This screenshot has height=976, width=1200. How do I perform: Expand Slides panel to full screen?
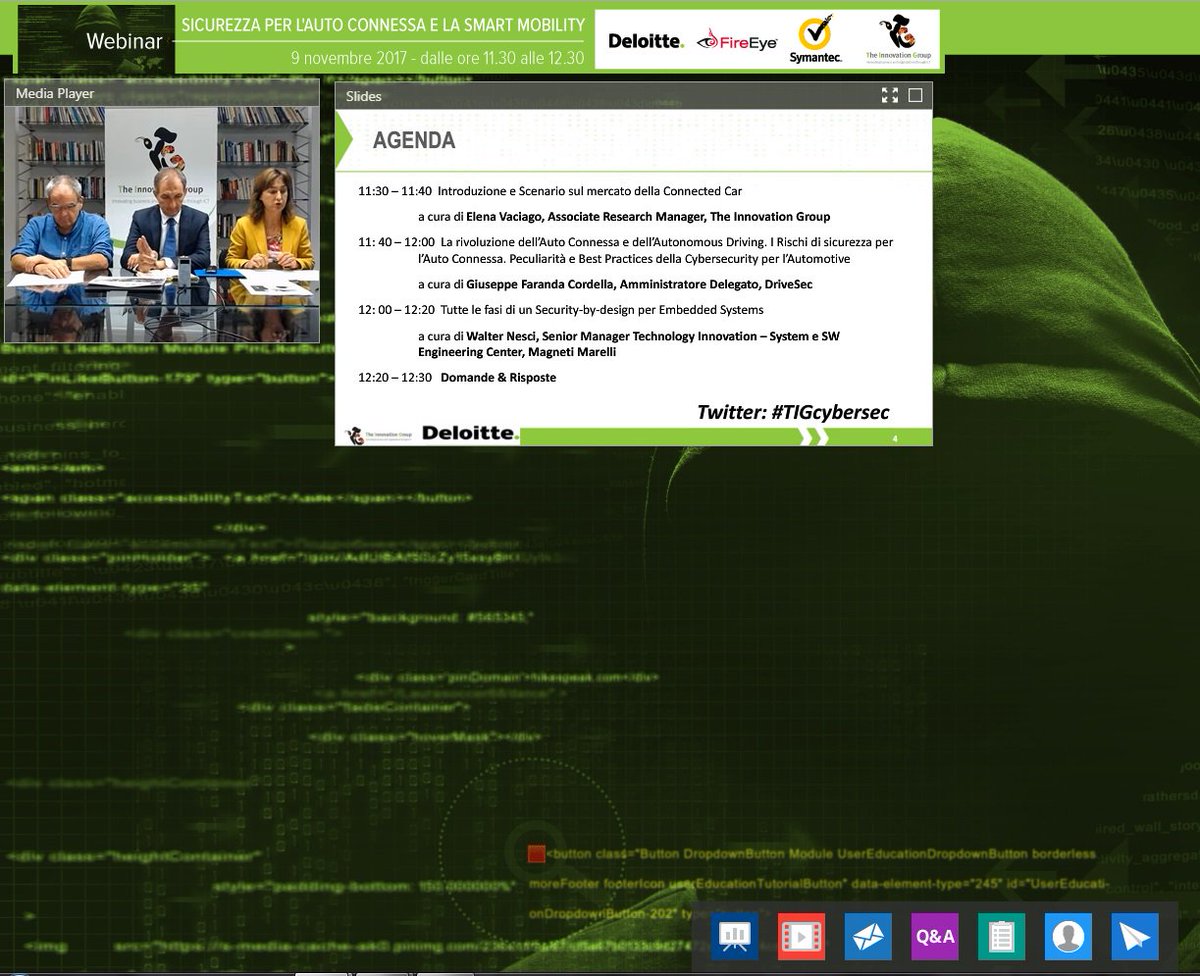click(x=889, y=96)
